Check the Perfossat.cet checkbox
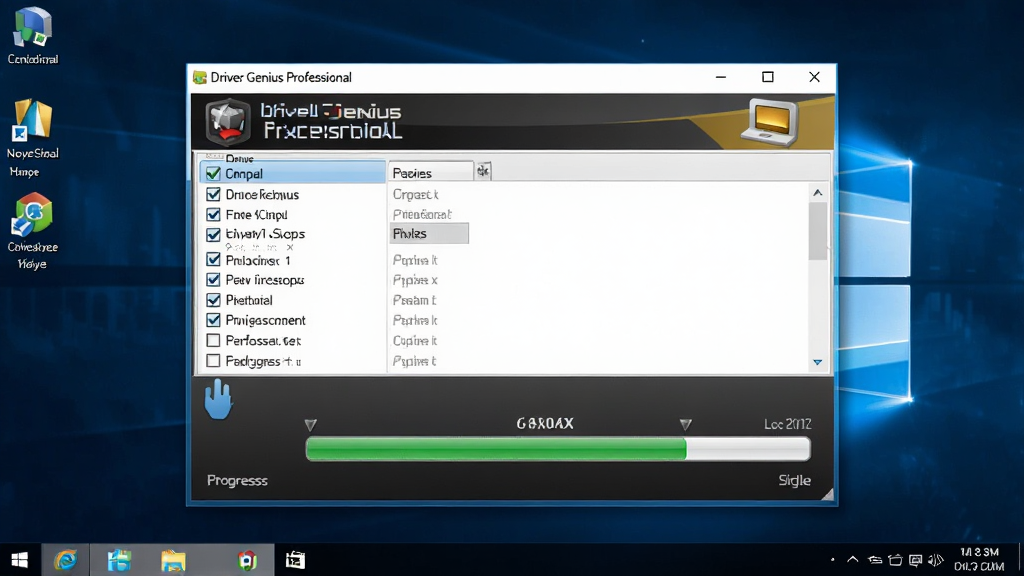 [x=213, y=340]
